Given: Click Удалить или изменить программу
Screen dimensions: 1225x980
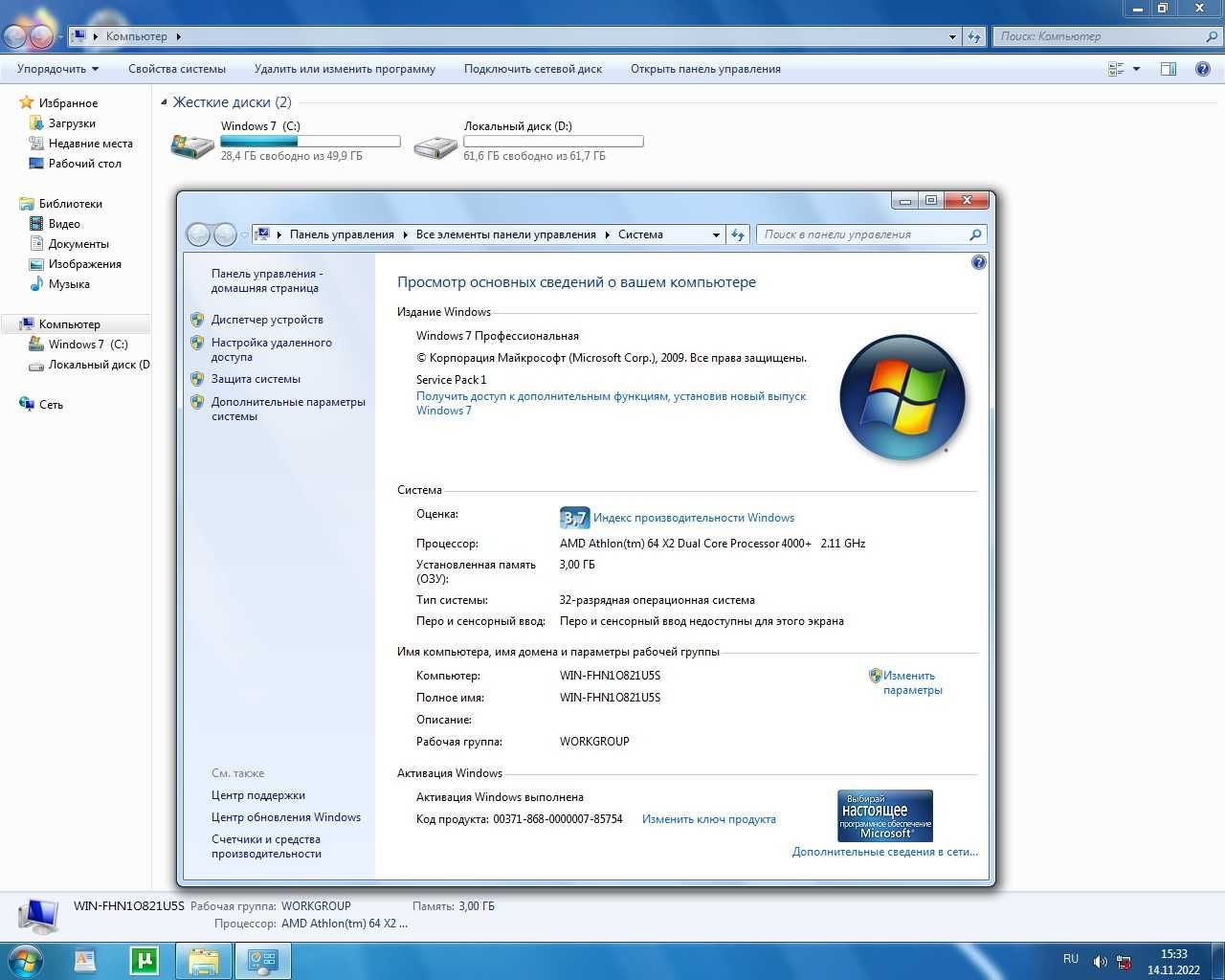Looking at the screenshot, I should (345, 69).
